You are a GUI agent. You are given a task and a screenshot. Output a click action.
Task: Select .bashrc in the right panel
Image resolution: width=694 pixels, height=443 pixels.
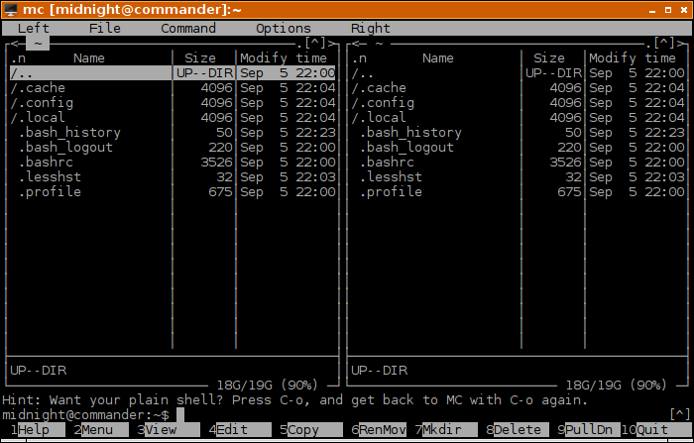(386, 162)
